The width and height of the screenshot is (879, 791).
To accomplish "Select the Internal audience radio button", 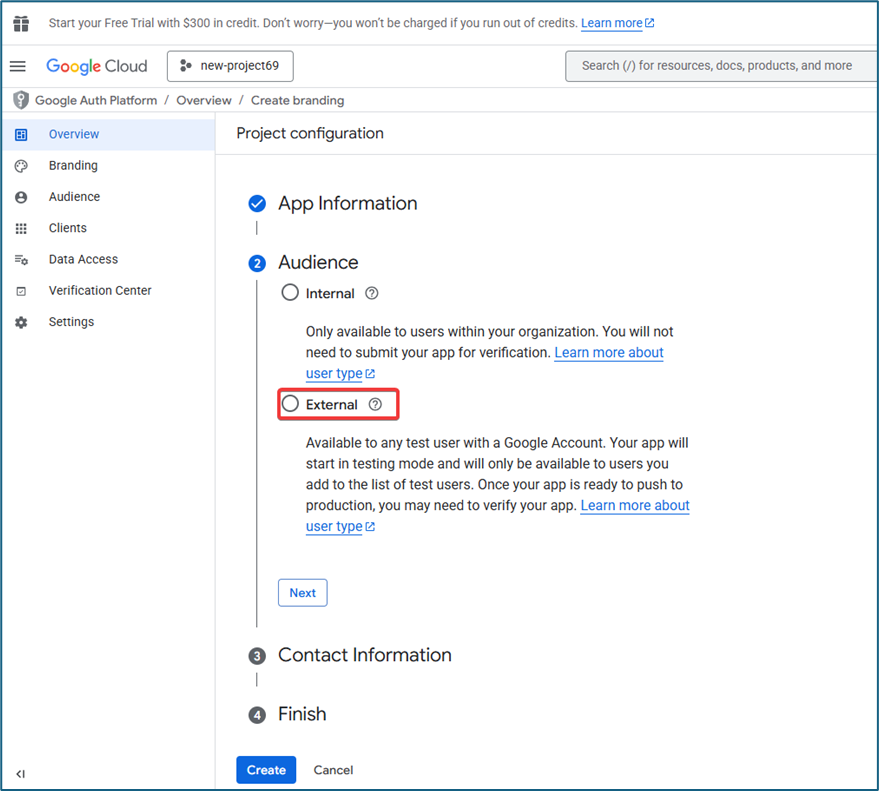I will (x=290, y=293).
